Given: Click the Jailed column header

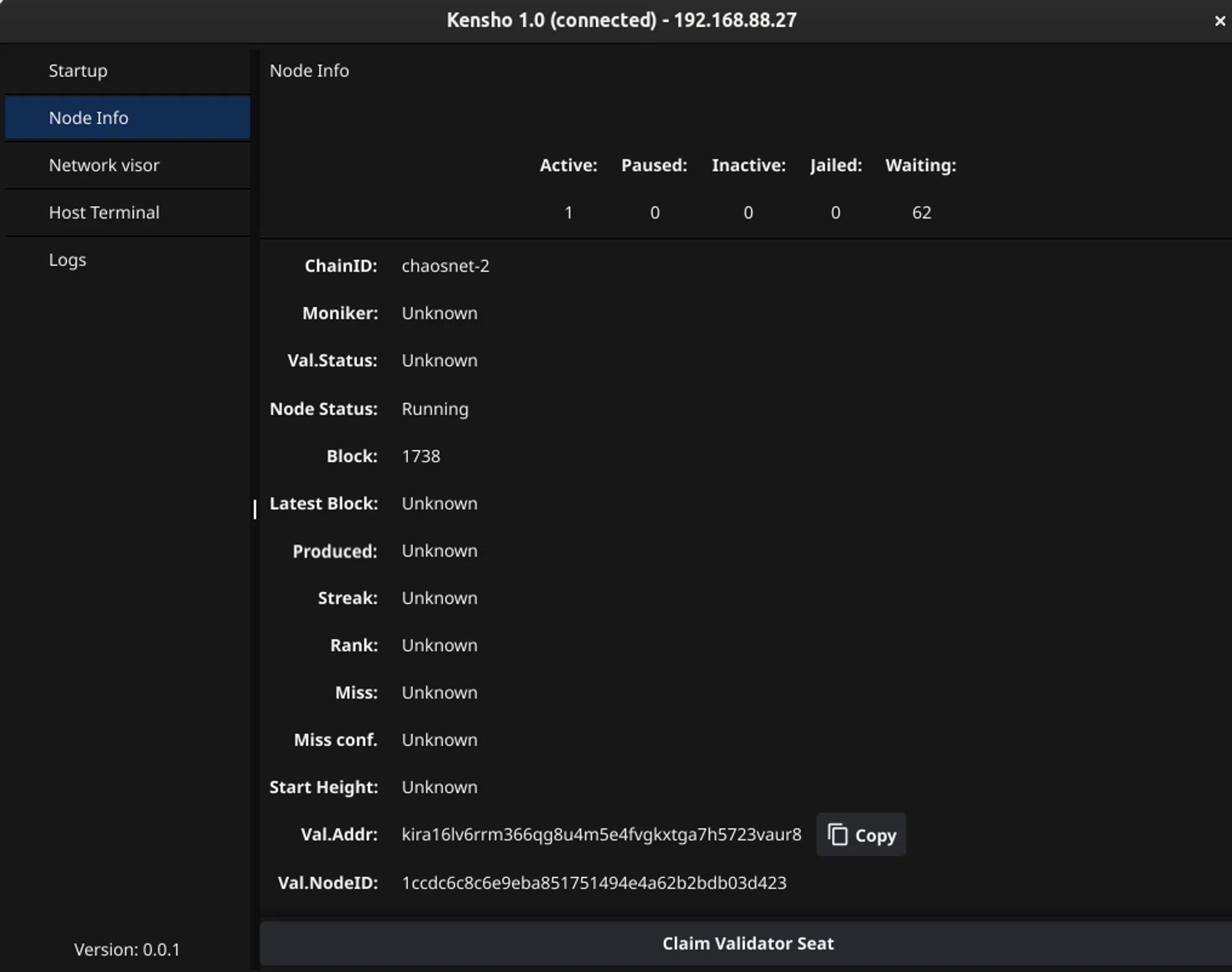Looking at the screenshot, I should tap(836, 165).
